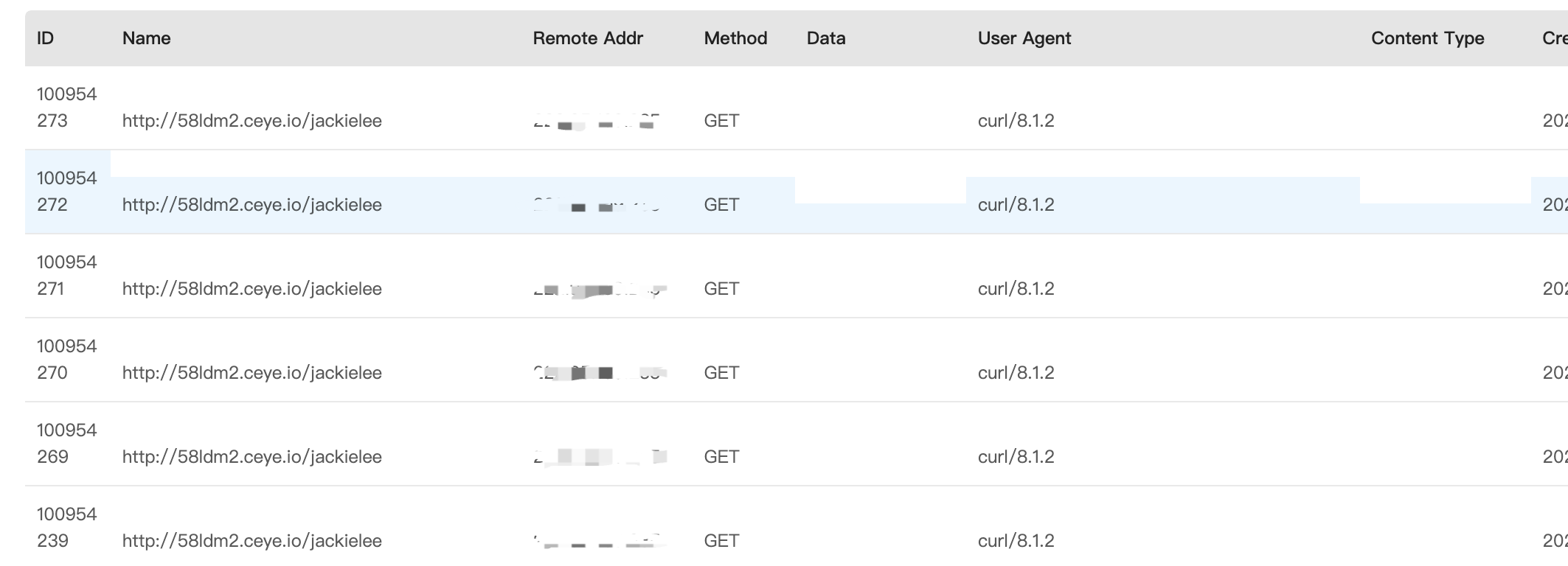Select the row with ID 100954270
The height and width of the screenshot is (566, 1568).
click(x=66, y=360)
